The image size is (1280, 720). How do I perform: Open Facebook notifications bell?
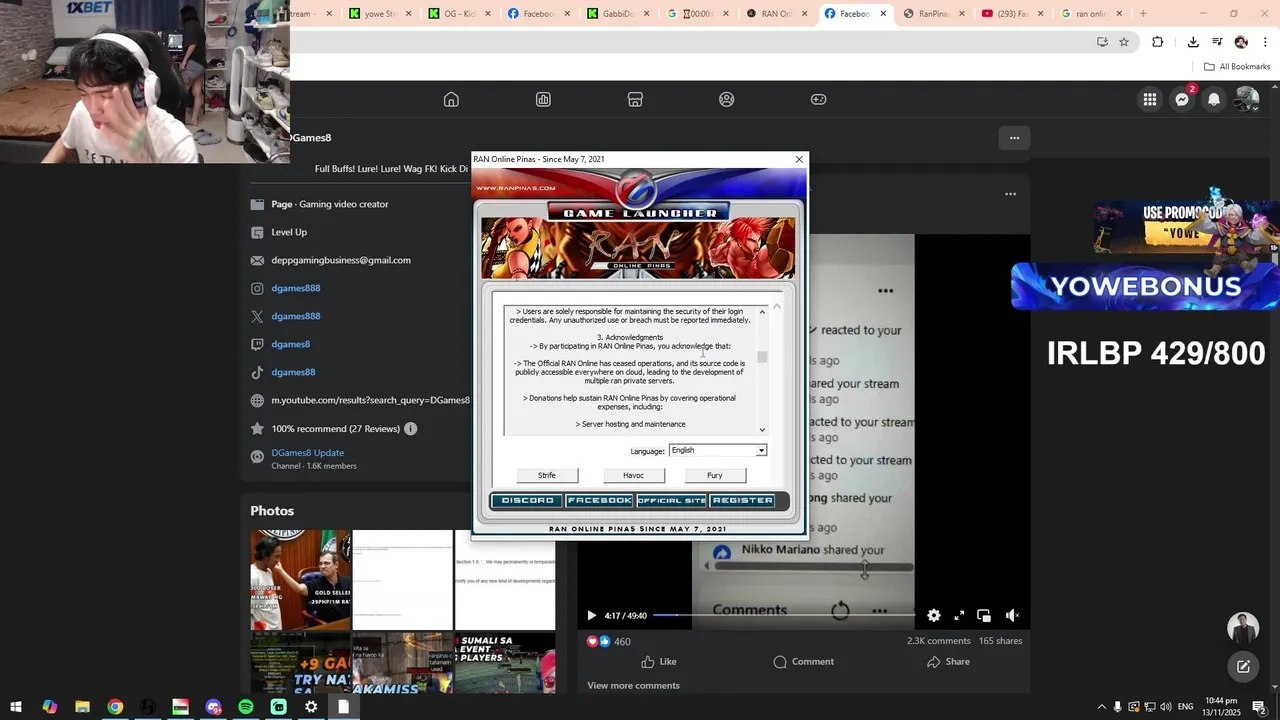point(1214,99)
